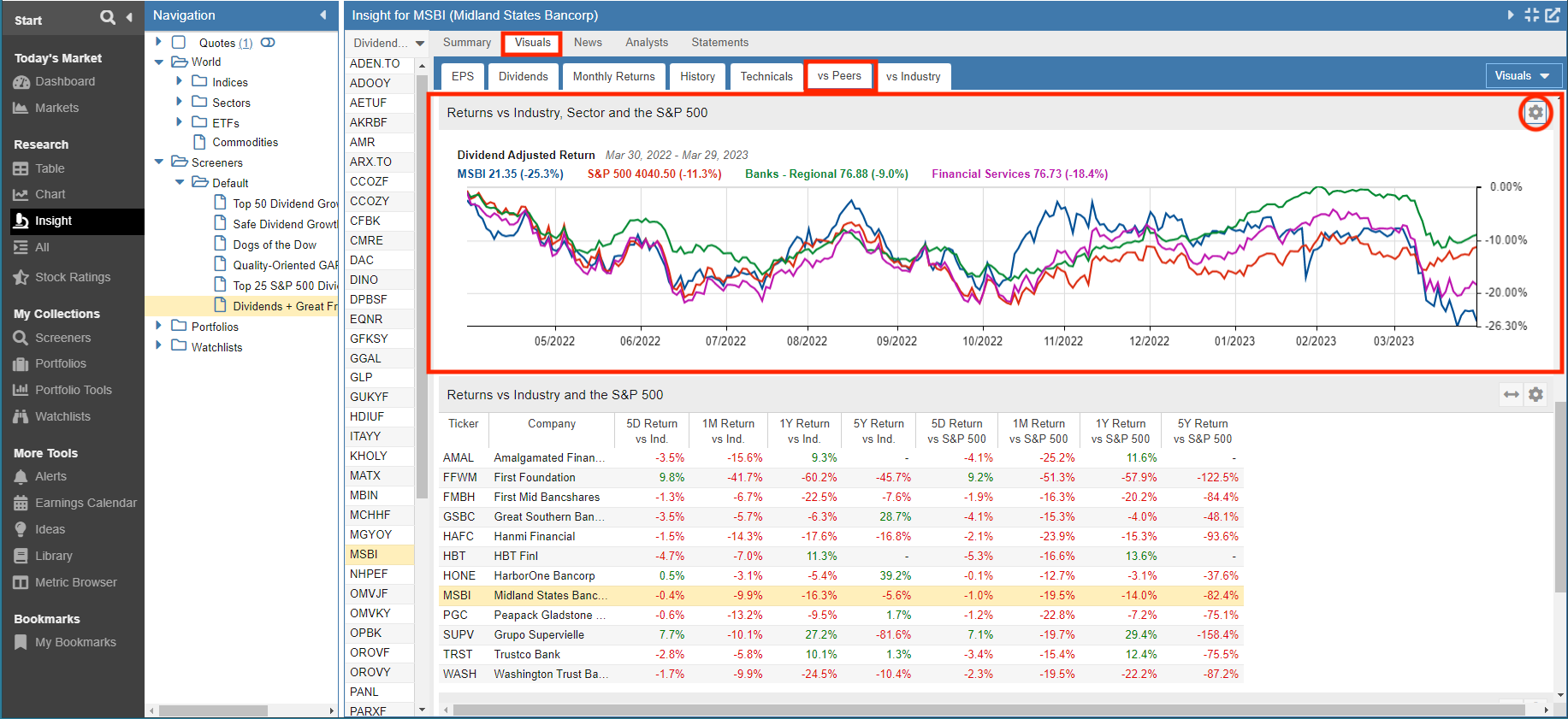Expand the Watchlists tree node
1568x719 pixels.
(x=158, y=345)
